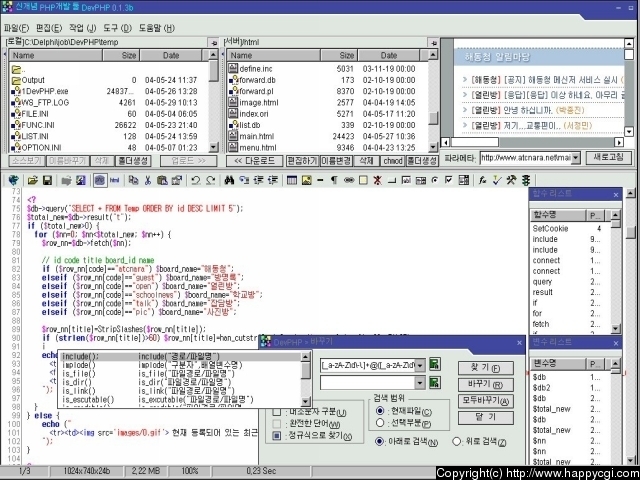Click the green icon beside the replace field
The width and height of the screenshot is (640, 480).
(435, 382)
